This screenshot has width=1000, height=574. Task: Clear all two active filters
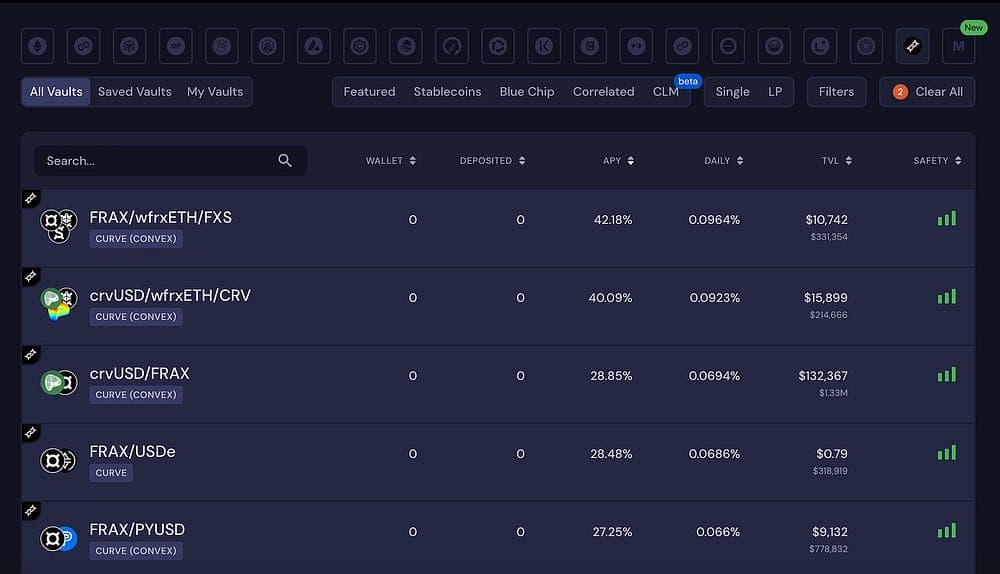point(927,92)
